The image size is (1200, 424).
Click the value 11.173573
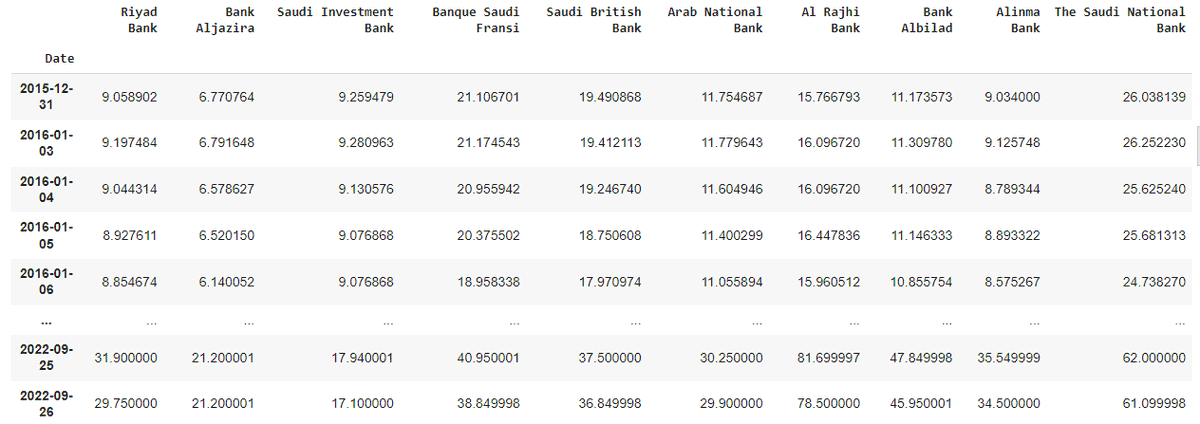coord(922,97)
